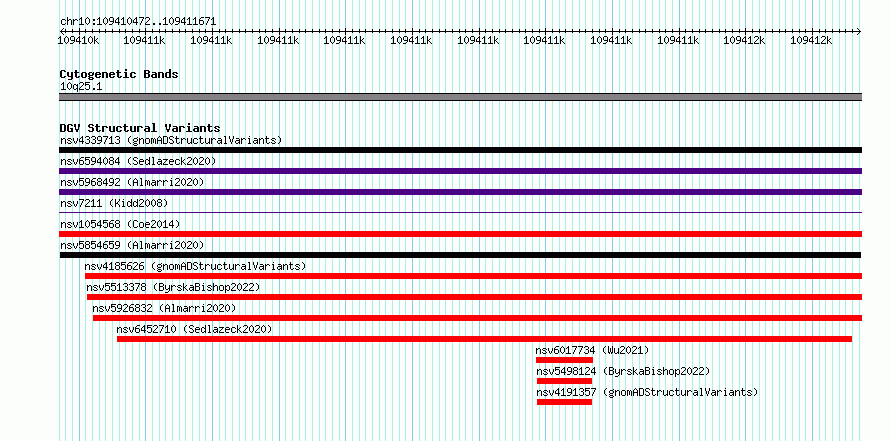Click the red nsv6452710 variant bar
The width and height of the screenshot is (890, 441).
pyautogui.click(x=484, y=339)
